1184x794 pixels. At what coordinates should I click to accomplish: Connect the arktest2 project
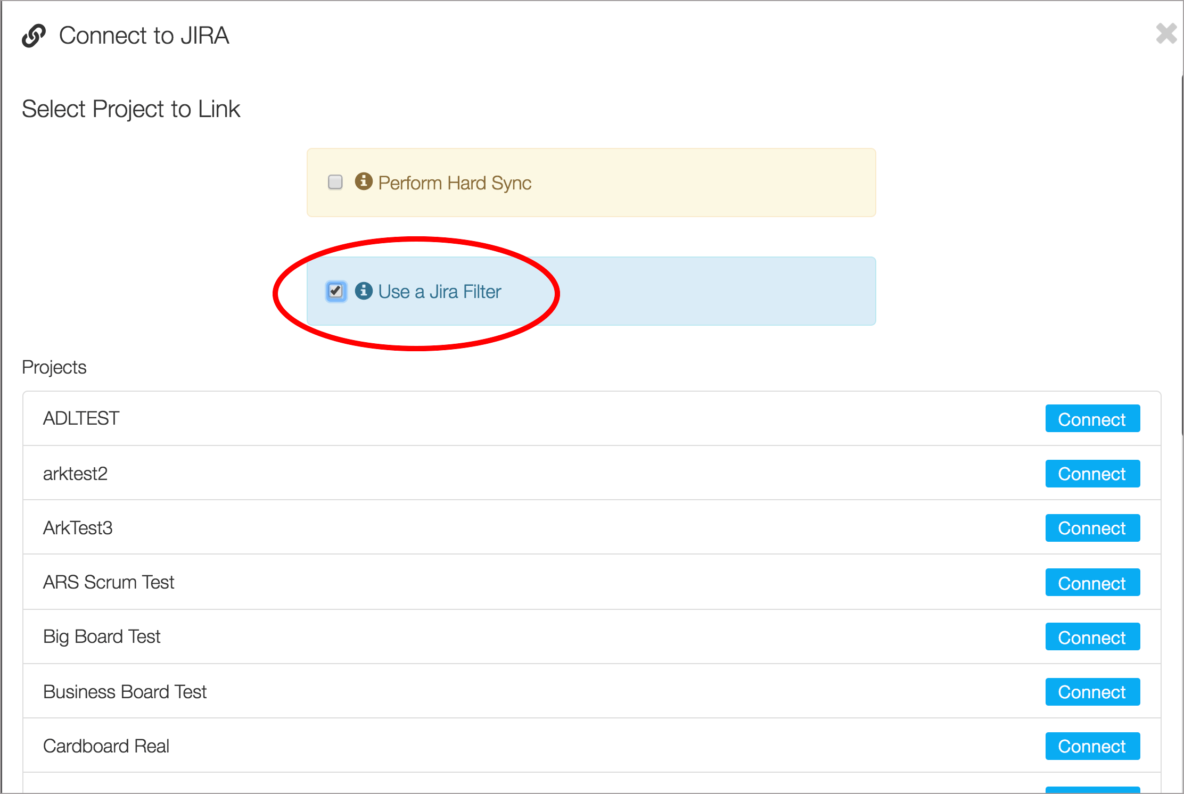1092,473
